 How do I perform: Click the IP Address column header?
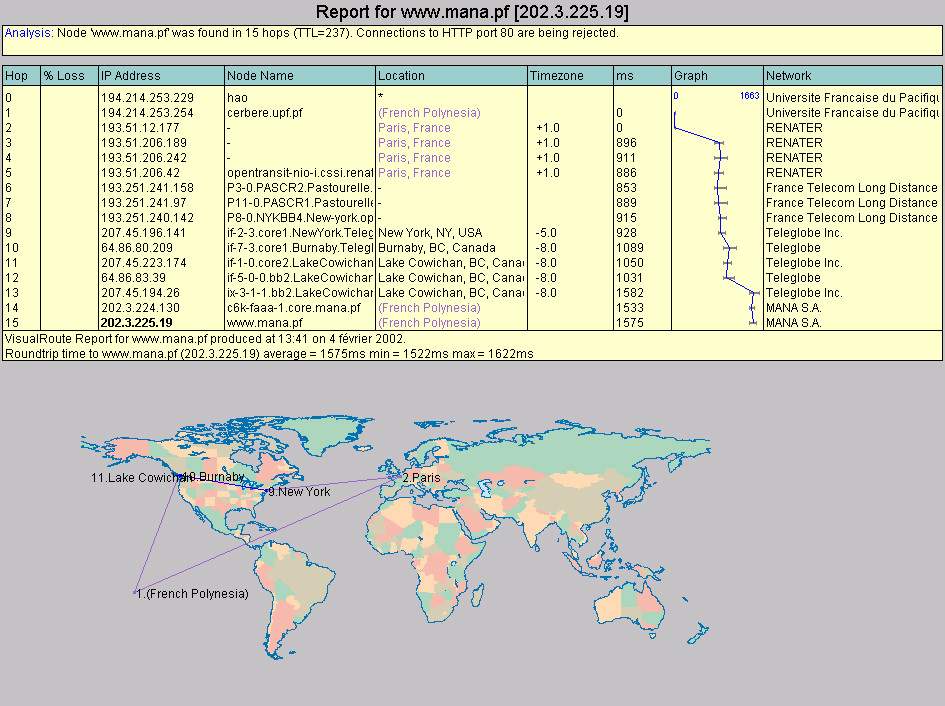coord(130,76)
